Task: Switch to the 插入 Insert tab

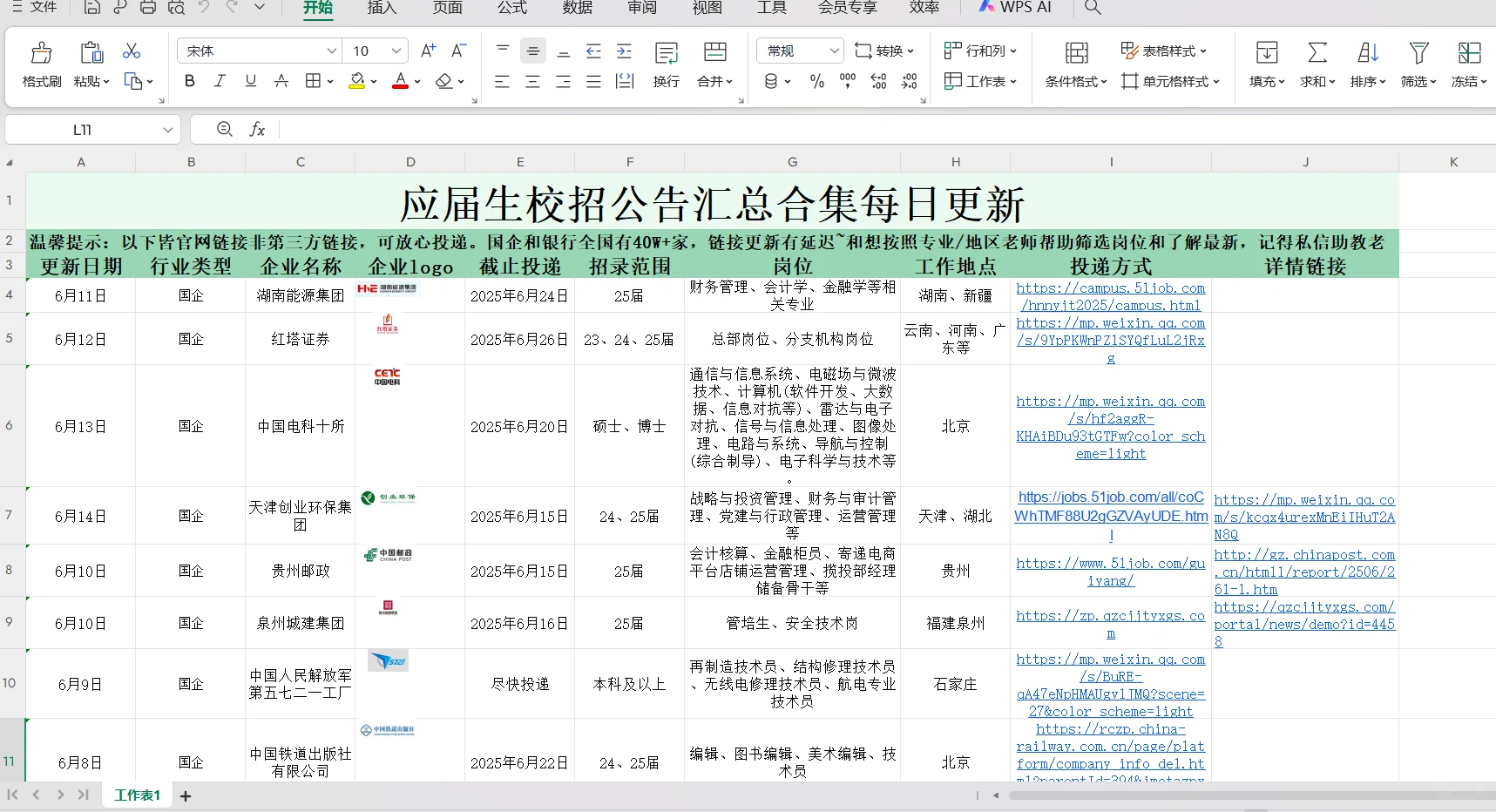Action: (x=382, y=8)
